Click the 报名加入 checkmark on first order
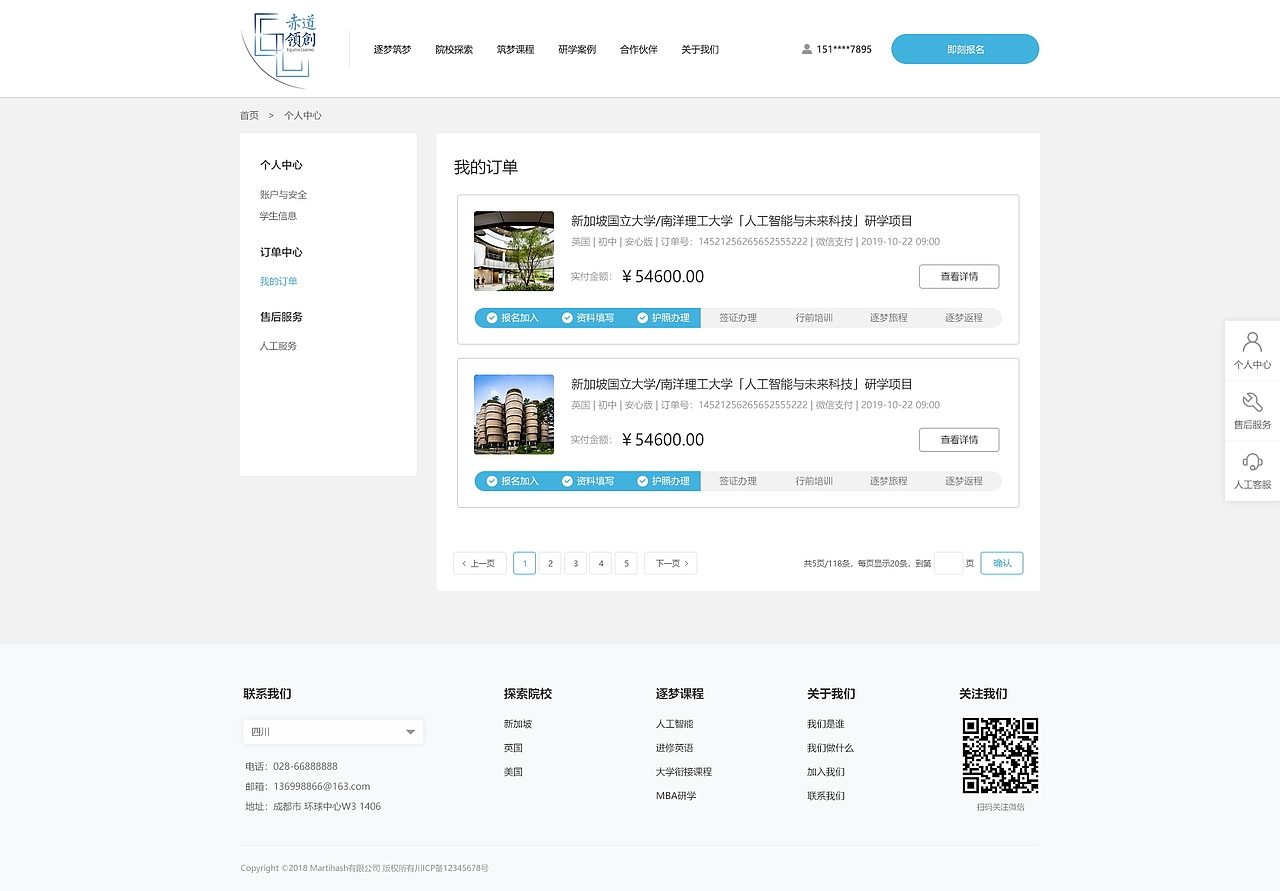This screenshot has height=891, width=1280. [491, 317]
